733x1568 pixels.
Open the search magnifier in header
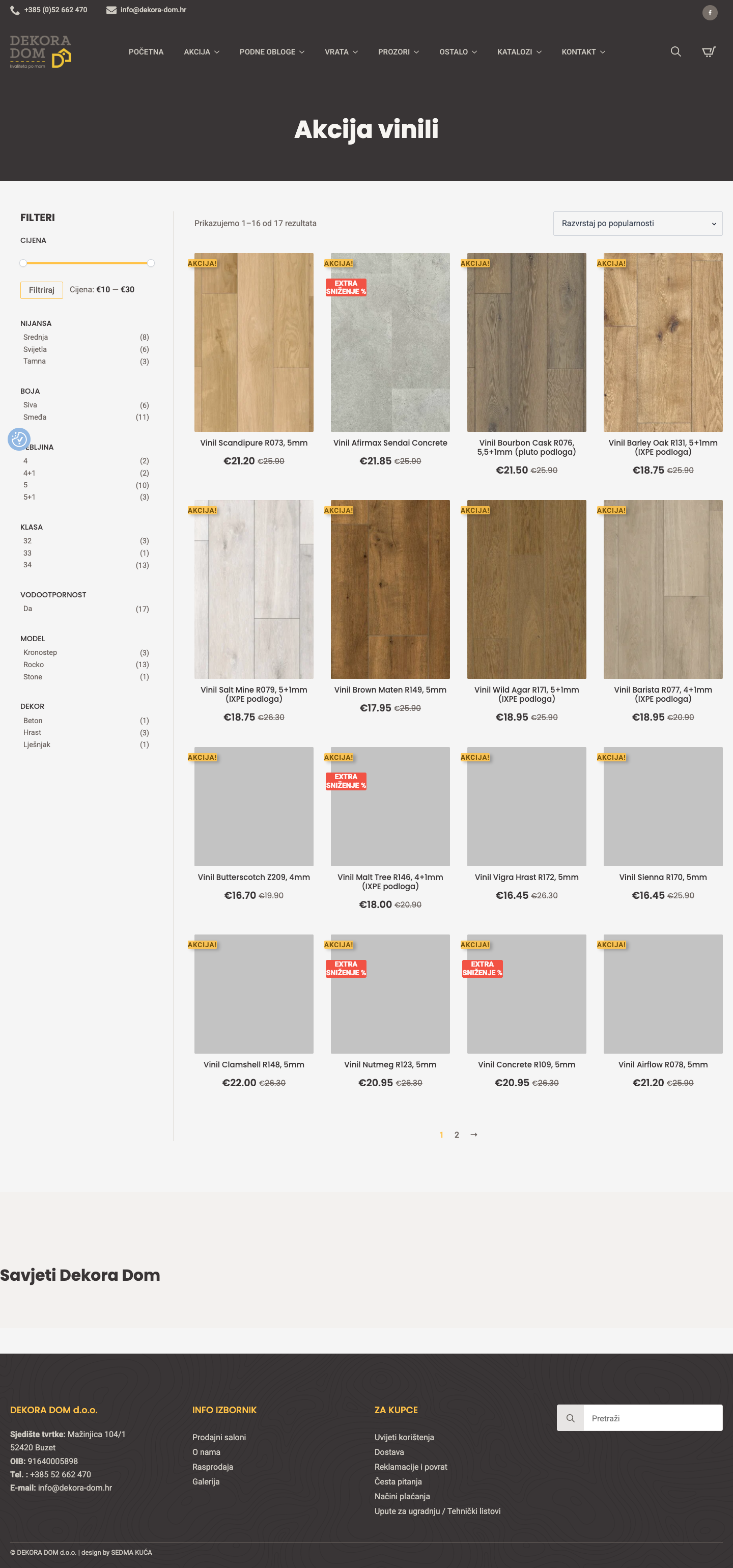(675, 52)
